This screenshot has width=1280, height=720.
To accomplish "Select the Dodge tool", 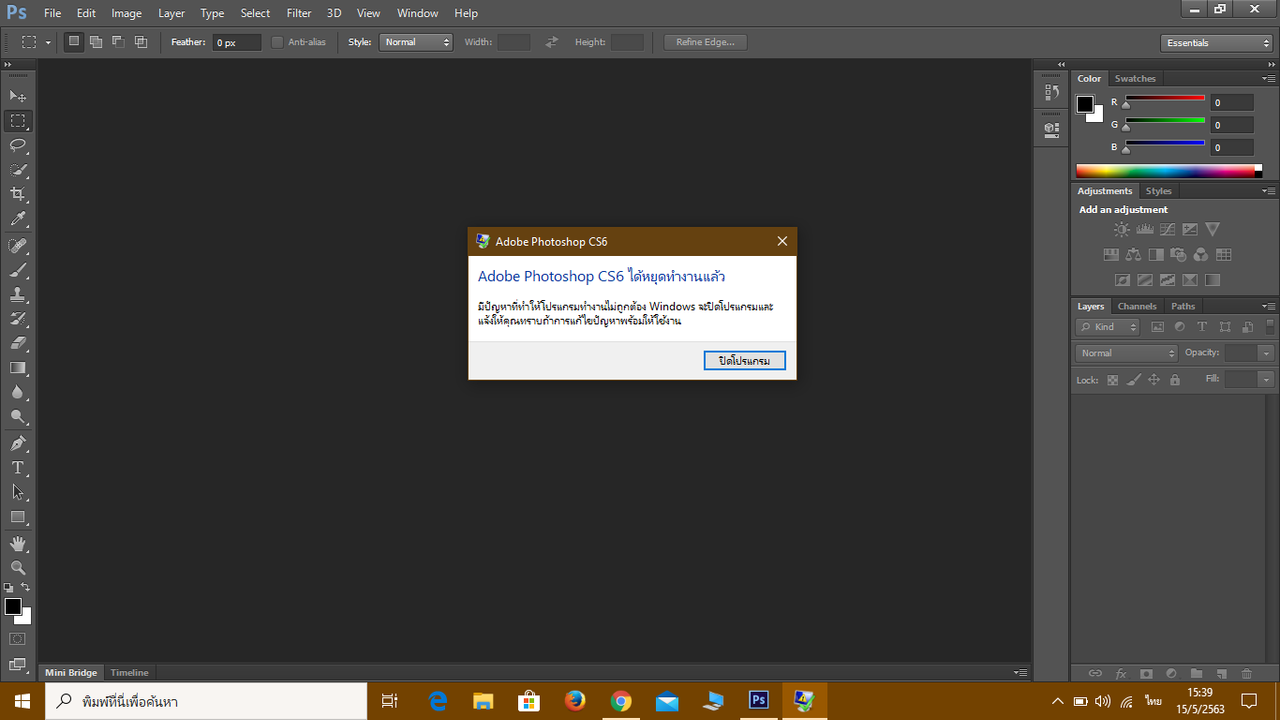I will (x=18, y=417).
